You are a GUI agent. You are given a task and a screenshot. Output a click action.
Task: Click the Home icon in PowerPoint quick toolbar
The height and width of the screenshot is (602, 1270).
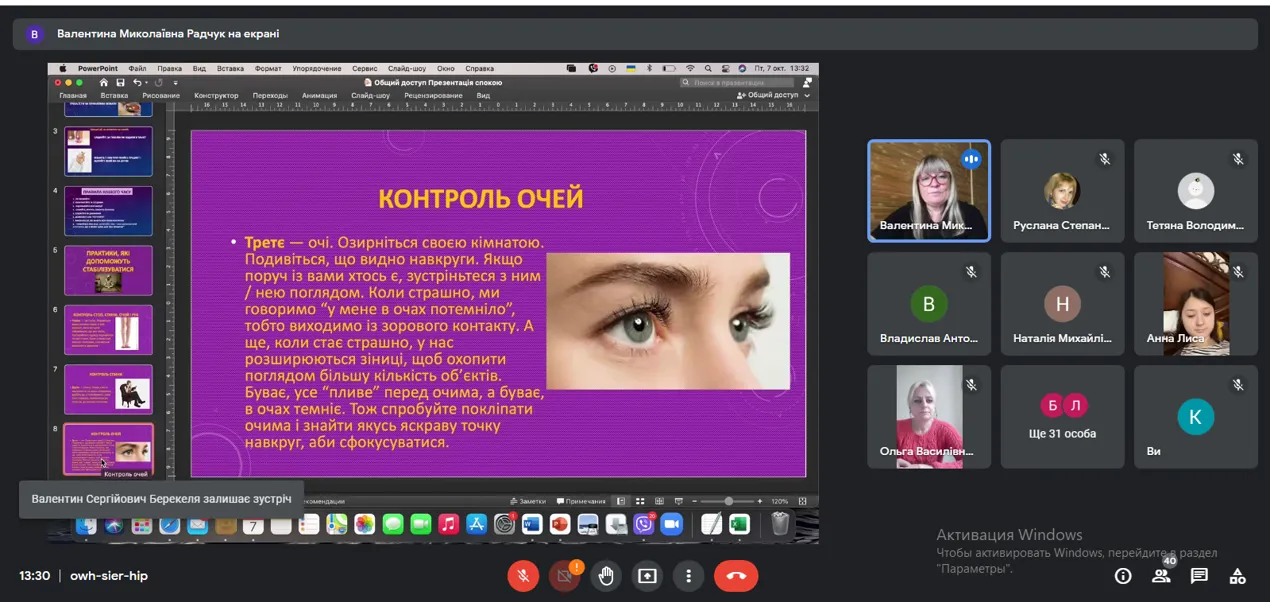click(103, 82)
